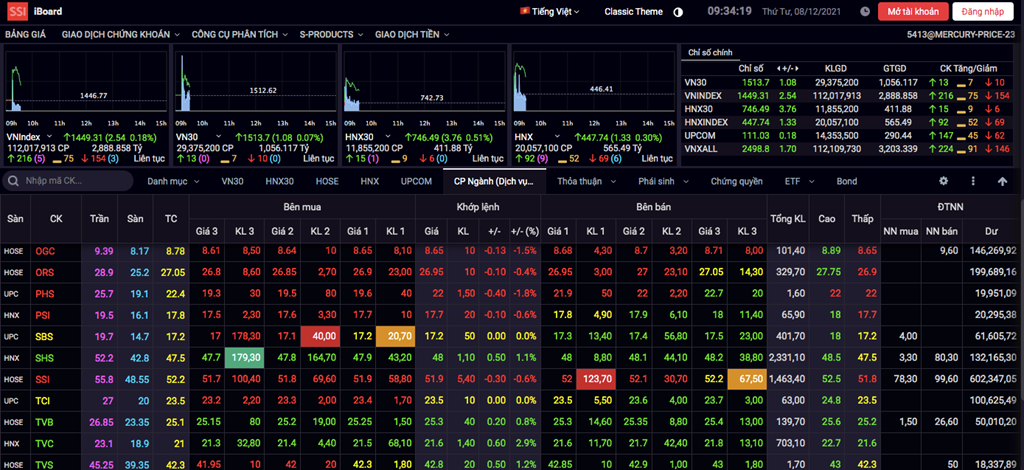Select the CP Ngành tab
1024x470 pixels.
(494, 181)
